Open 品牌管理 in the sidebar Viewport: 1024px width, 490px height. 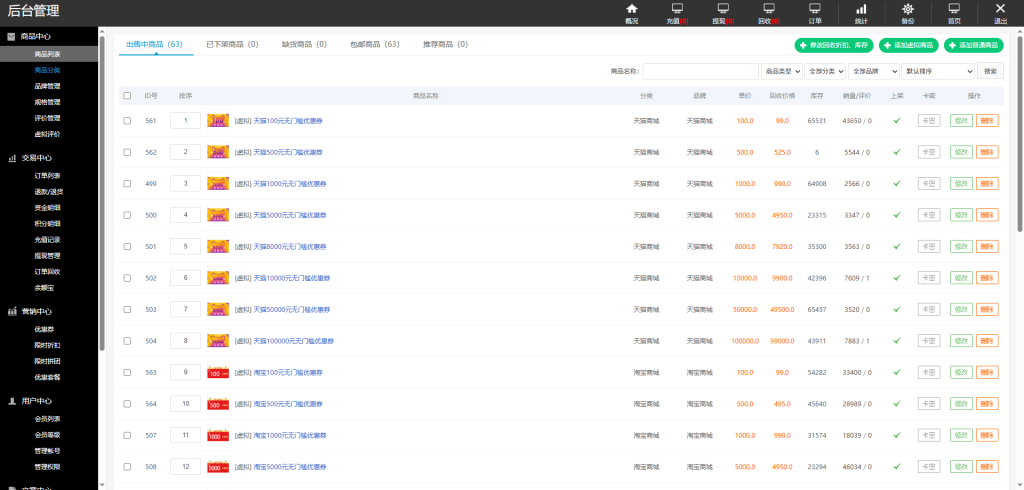(48, 86)
